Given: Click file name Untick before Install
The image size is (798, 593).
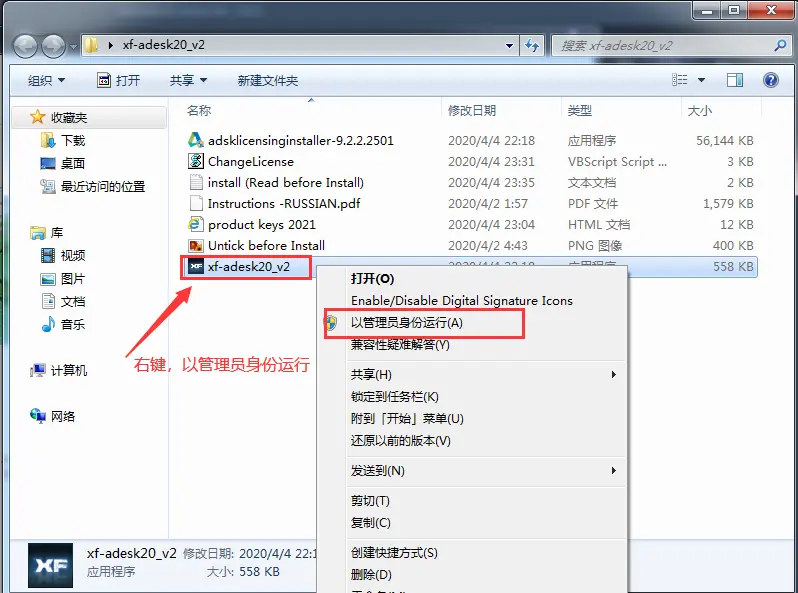Looking at the screenshot, I should click(x=266, y=246).
